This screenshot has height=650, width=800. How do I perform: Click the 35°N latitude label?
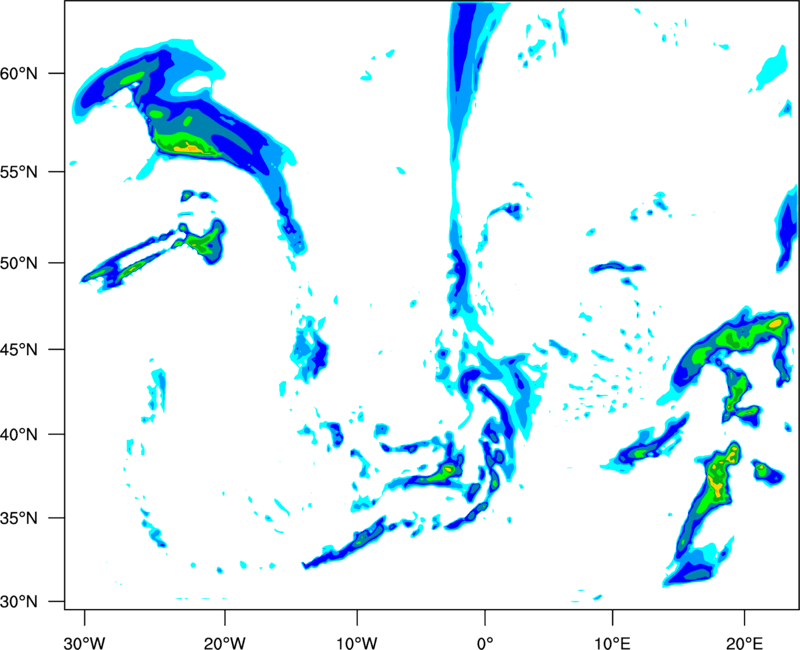point(19,518)
